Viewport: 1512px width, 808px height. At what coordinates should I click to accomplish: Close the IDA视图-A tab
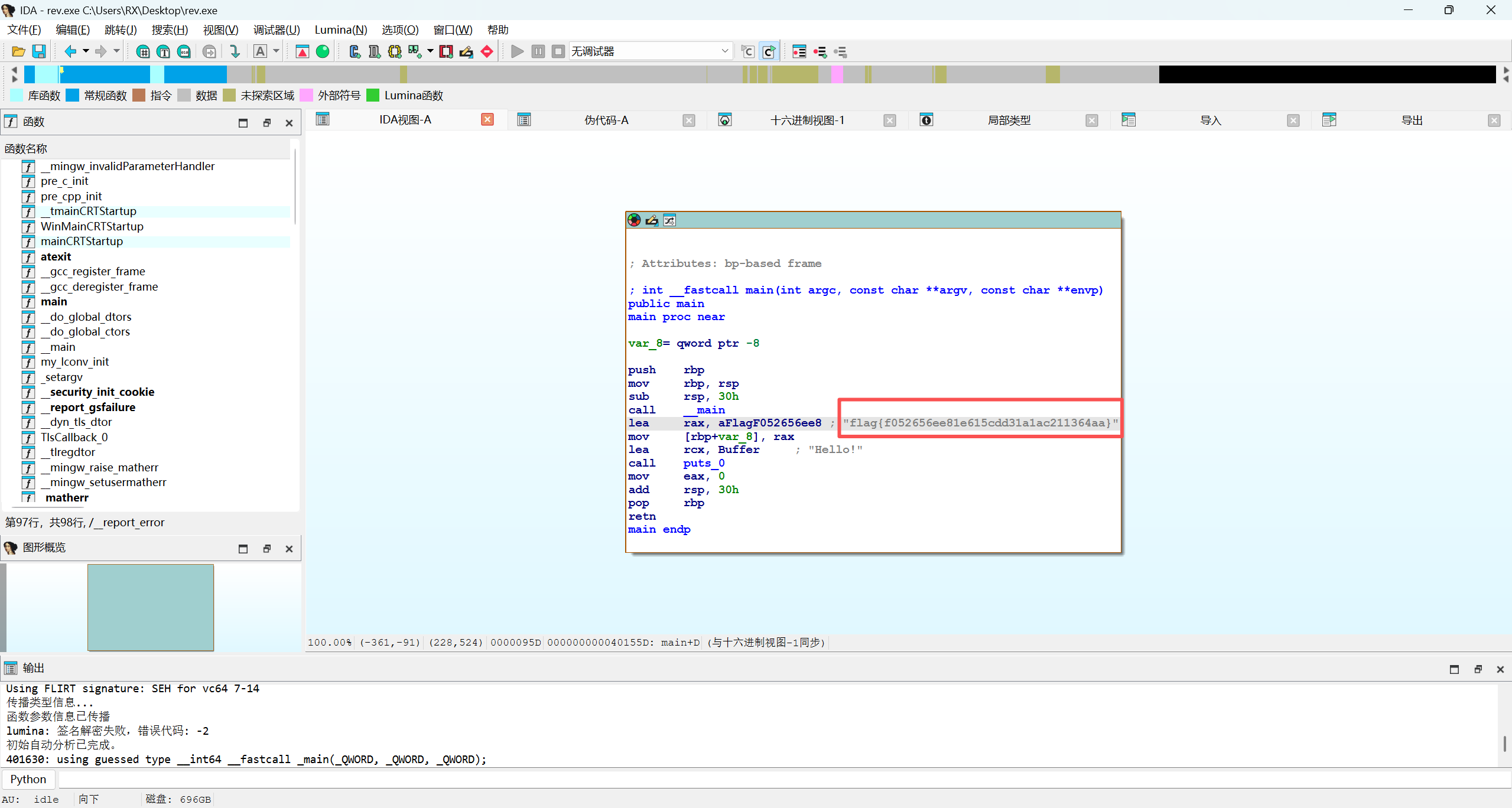click(x=487, y=120)
